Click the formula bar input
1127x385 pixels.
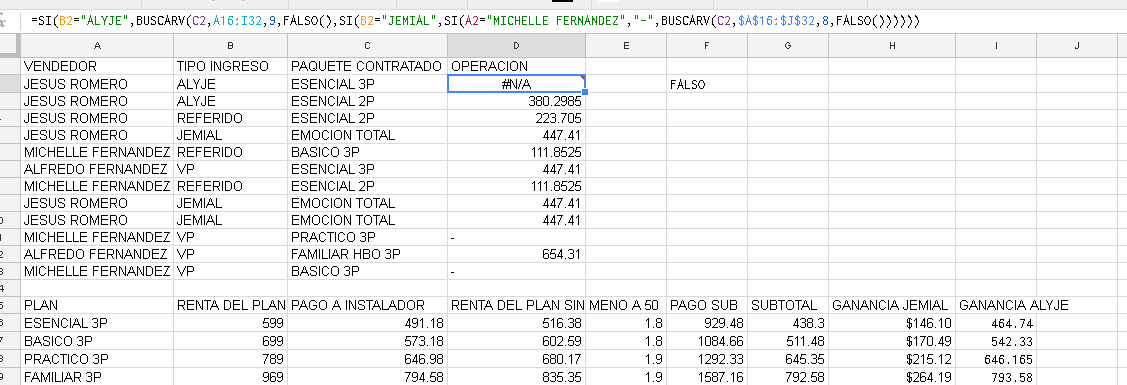pos(575,21)
